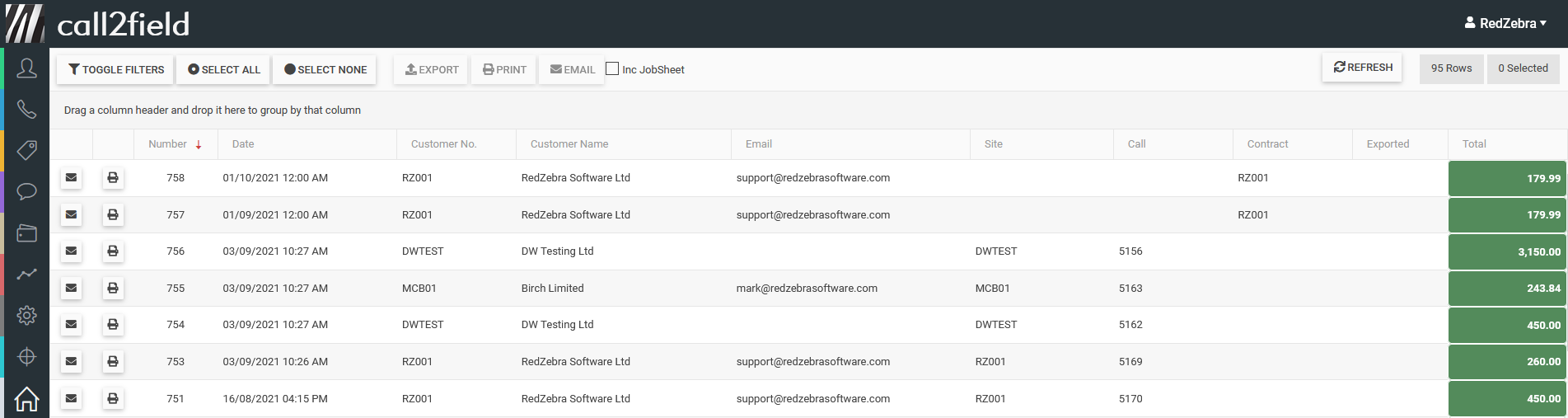Open the crosshair location sidebar icon

pos(26,356)
